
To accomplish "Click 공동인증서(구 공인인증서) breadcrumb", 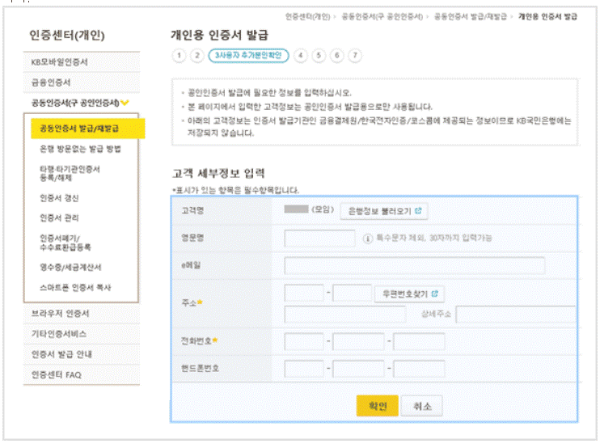I will pyautogui.click(x=382, y=16).
